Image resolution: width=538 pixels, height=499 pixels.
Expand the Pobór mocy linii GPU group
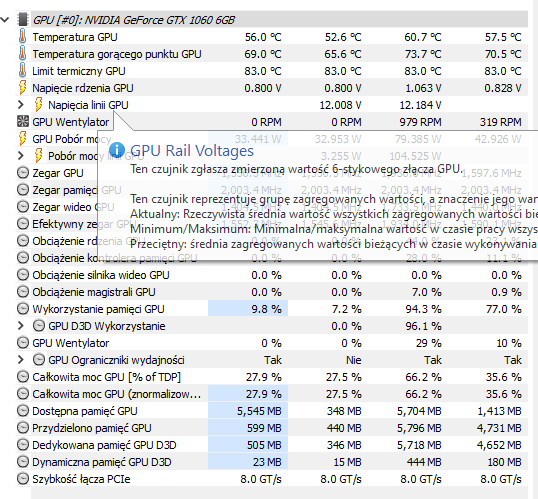coord(21,156)
